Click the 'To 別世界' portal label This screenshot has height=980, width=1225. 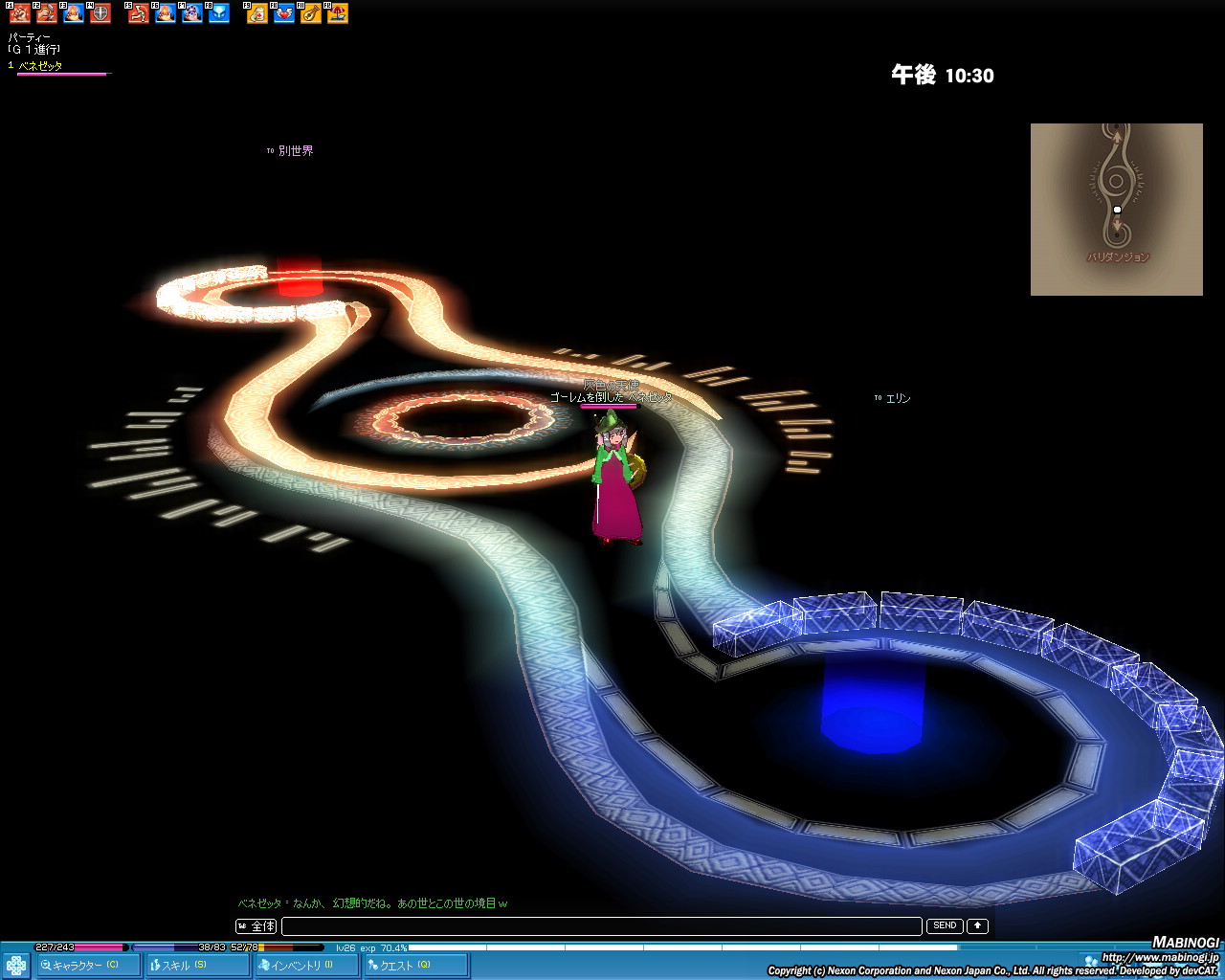[290, 150]
